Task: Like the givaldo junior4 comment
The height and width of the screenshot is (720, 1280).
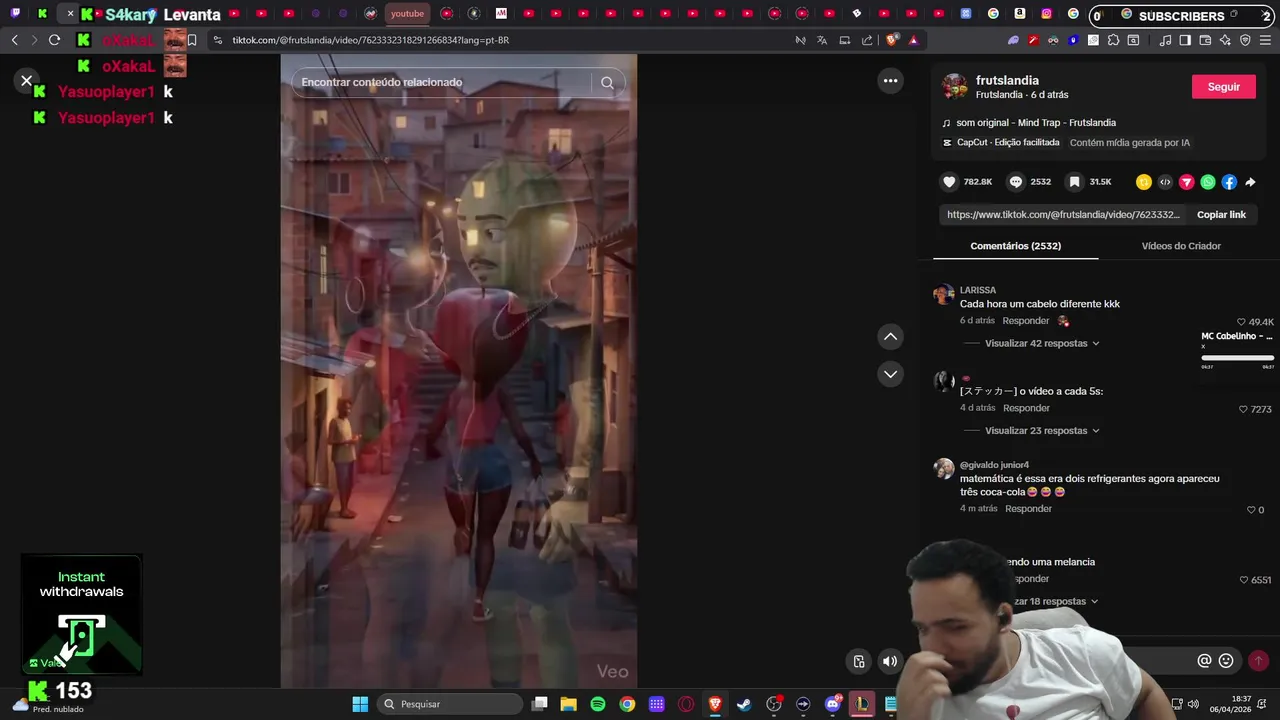Action: 1250,510
